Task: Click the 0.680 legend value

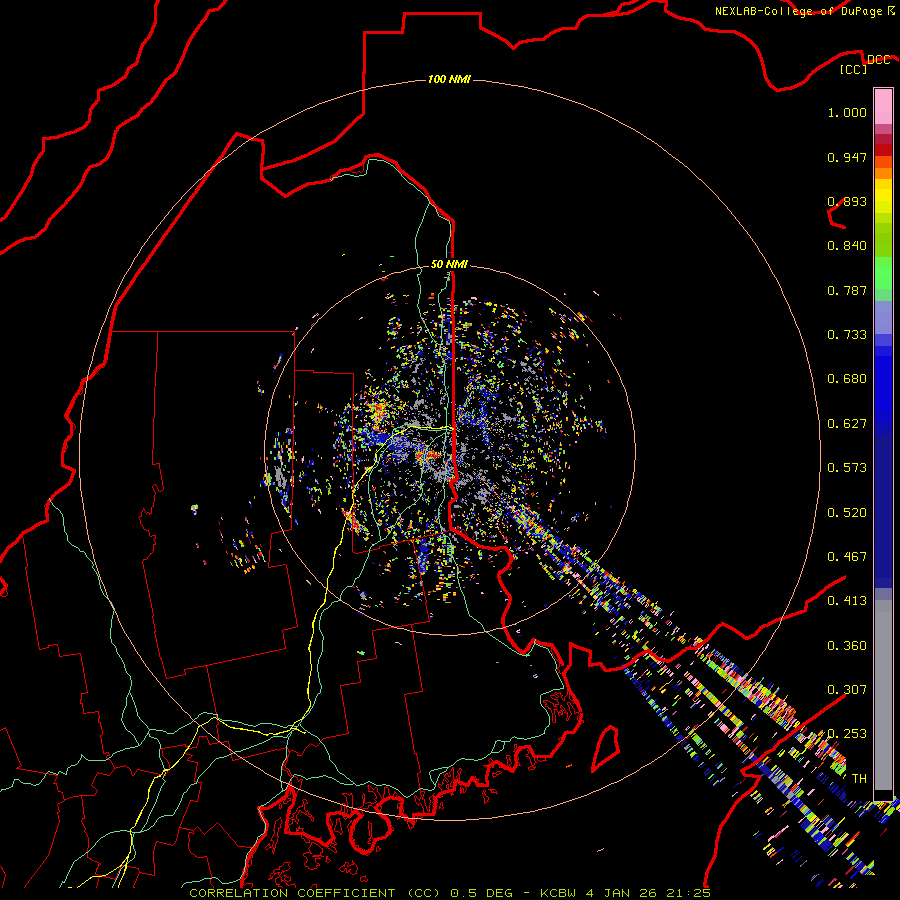Action: tap(847, 379)
